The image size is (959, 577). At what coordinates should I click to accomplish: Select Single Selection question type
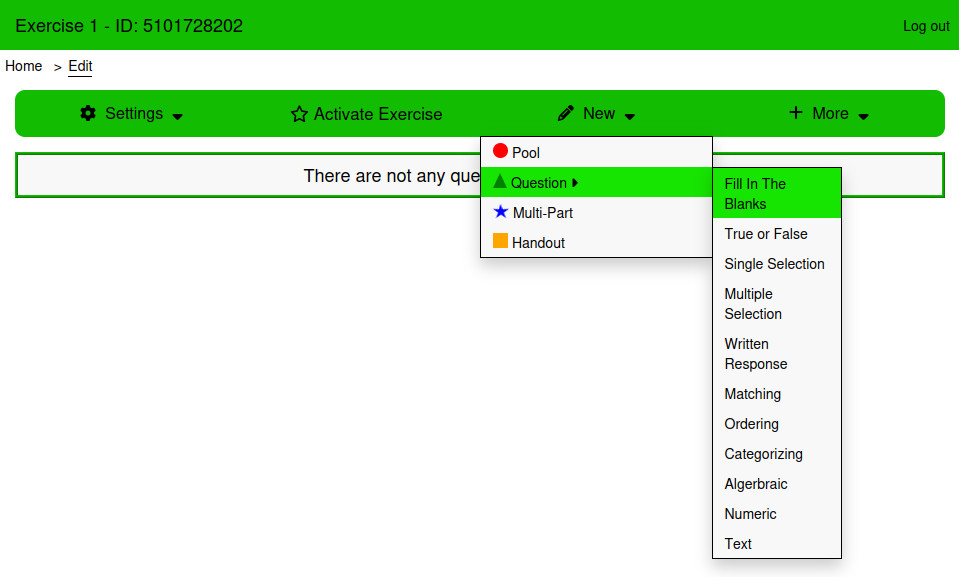[774, 264]
